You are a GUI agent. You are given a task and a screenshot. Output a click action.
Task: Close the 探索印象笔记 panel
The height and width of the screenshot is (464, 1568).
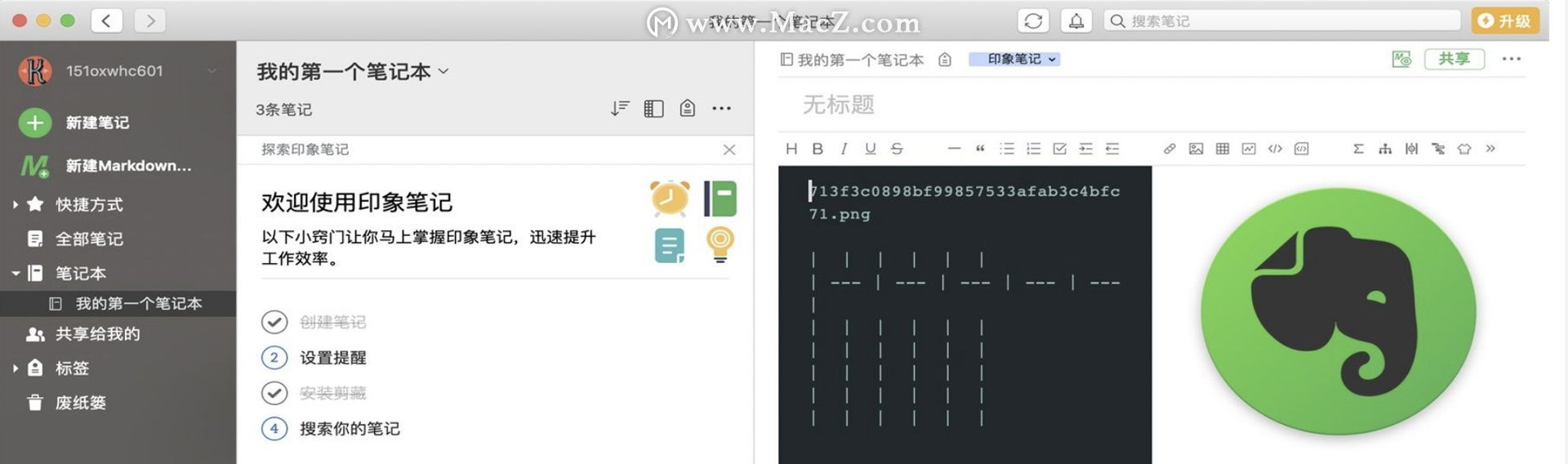pyautogui.click(x=729, y=149)
